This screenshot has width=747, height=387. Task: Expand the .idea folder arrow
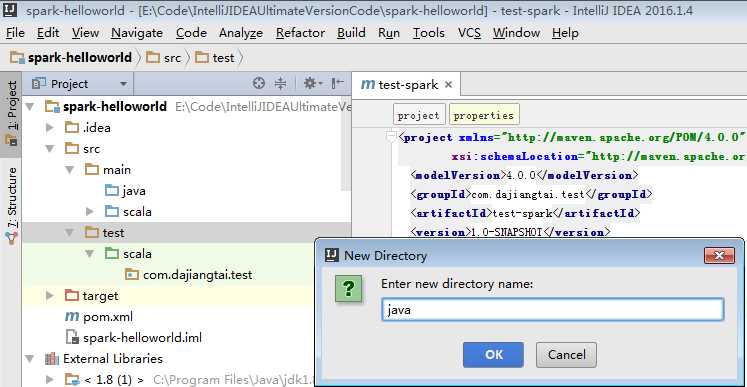click(50, 128)
